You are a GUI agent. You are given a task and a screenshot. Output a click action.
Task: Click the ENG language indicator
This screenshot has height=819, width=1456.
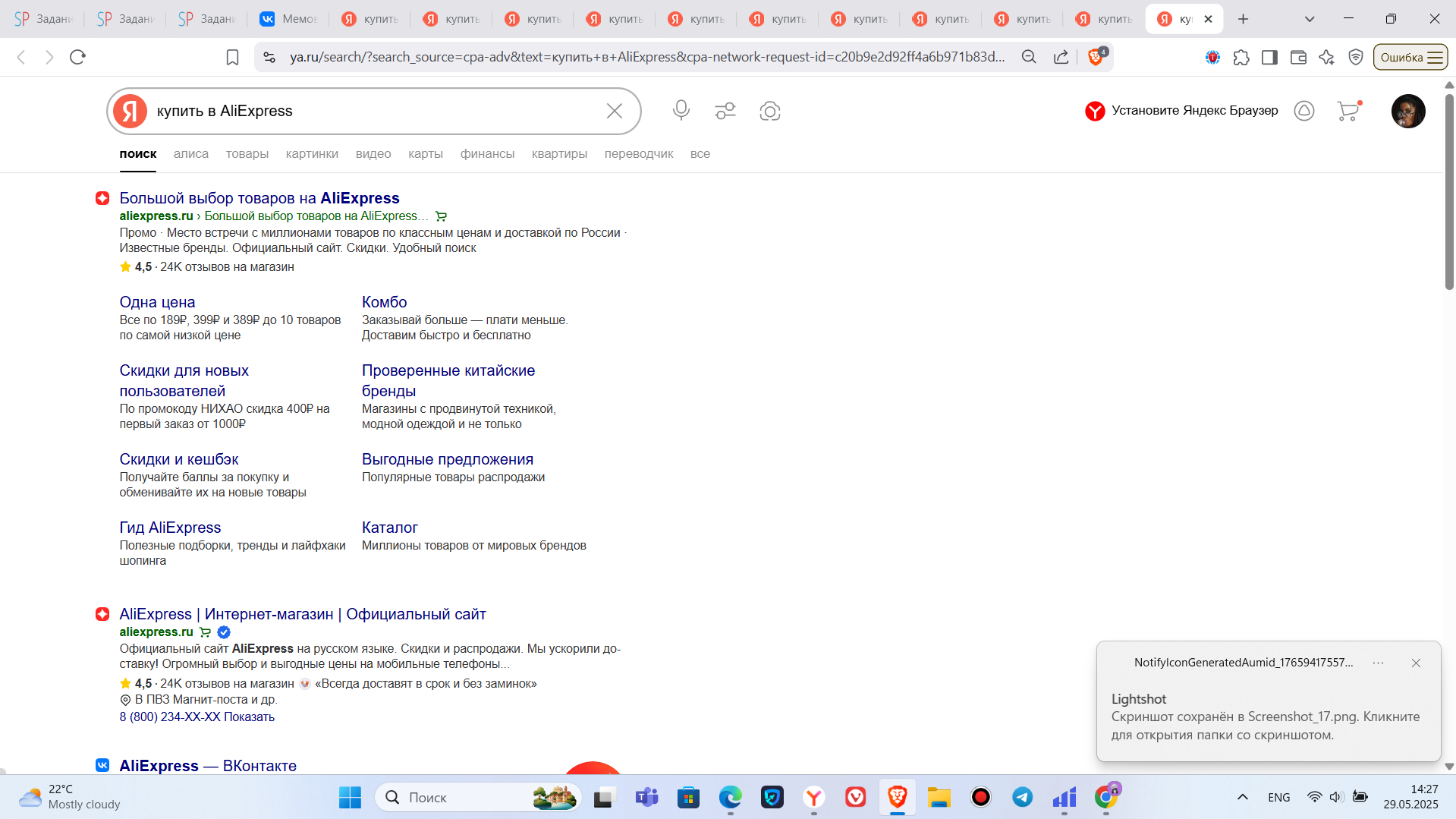pyautogui.click(x=1278, y=797)
